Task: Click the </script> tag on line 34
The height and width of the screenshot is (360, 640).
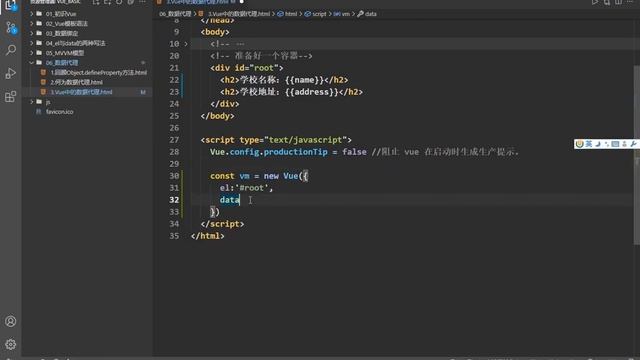Action: (222, 224)
